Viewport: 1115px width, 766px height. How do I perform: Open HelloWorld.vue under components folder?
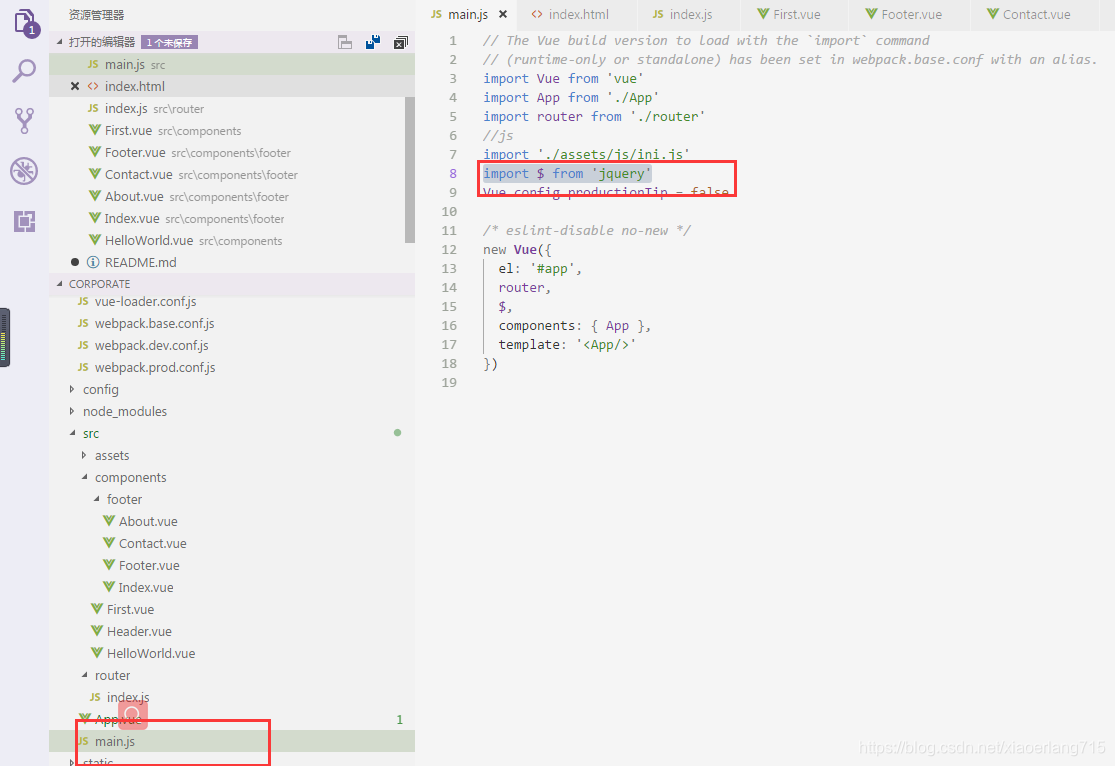[x=232, y=654]
